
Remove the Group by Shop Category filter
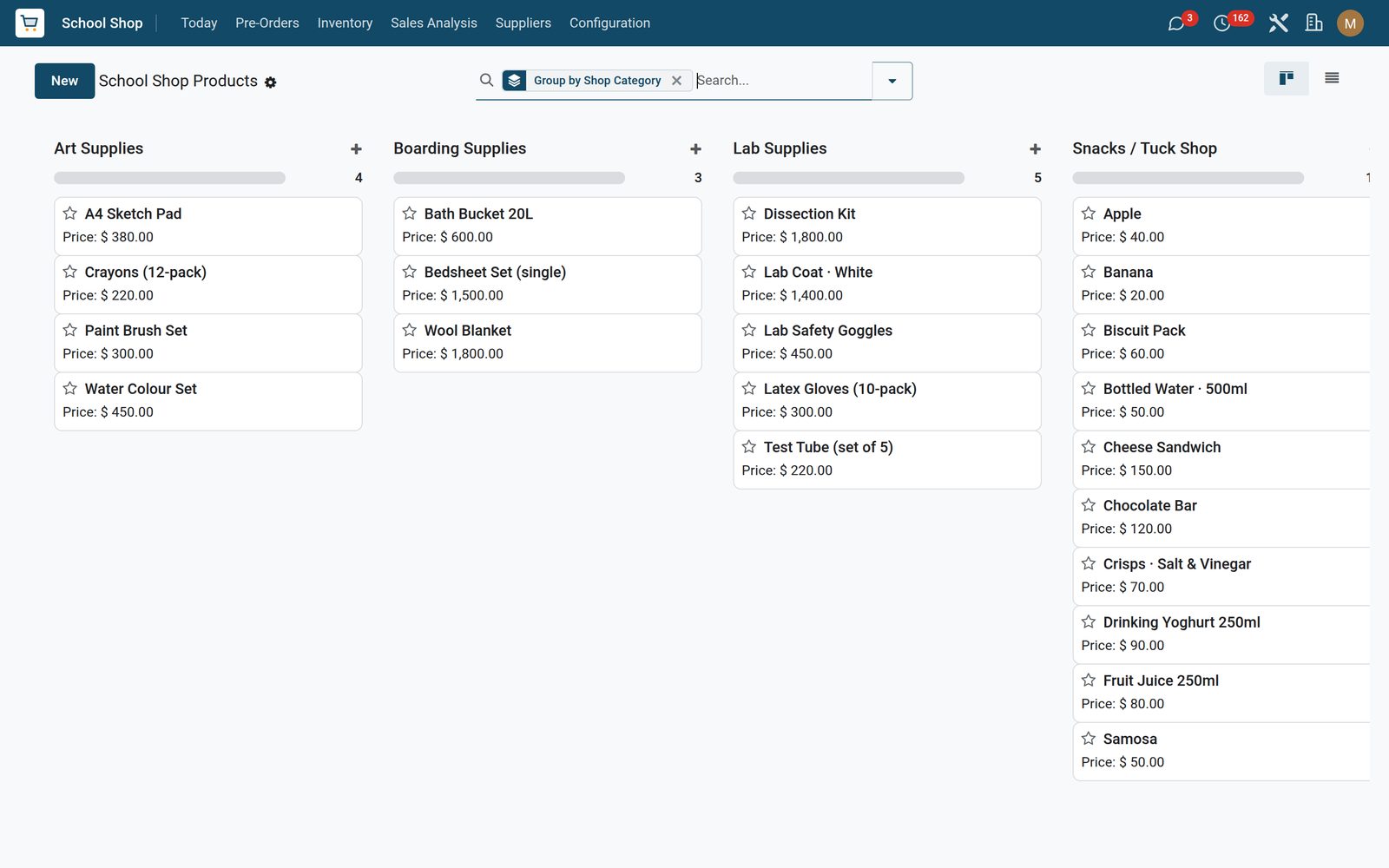click(676, 81)
